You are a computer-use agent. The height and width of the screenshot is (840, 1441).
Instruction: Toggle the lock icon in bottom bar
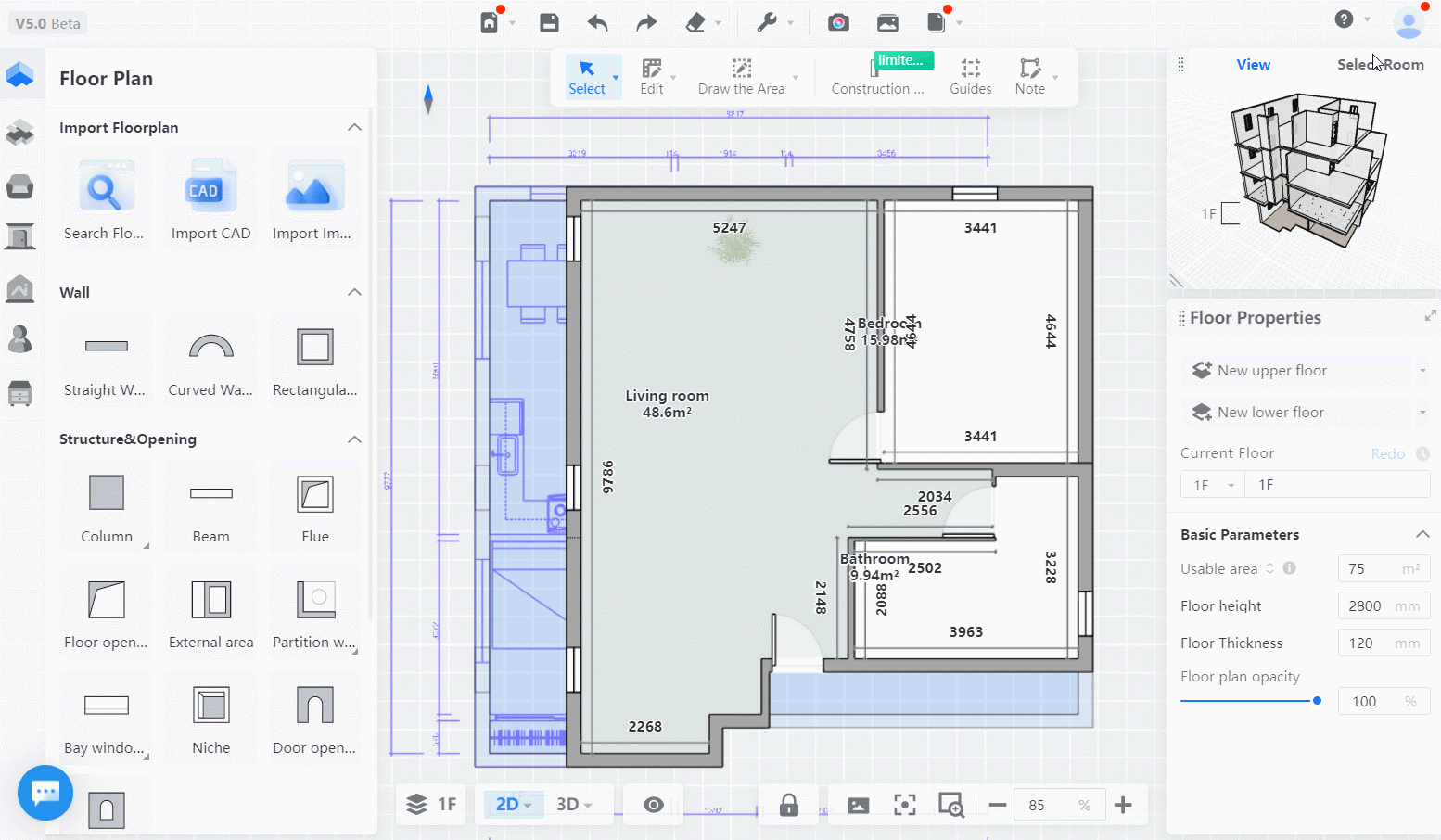click(789, 805)
